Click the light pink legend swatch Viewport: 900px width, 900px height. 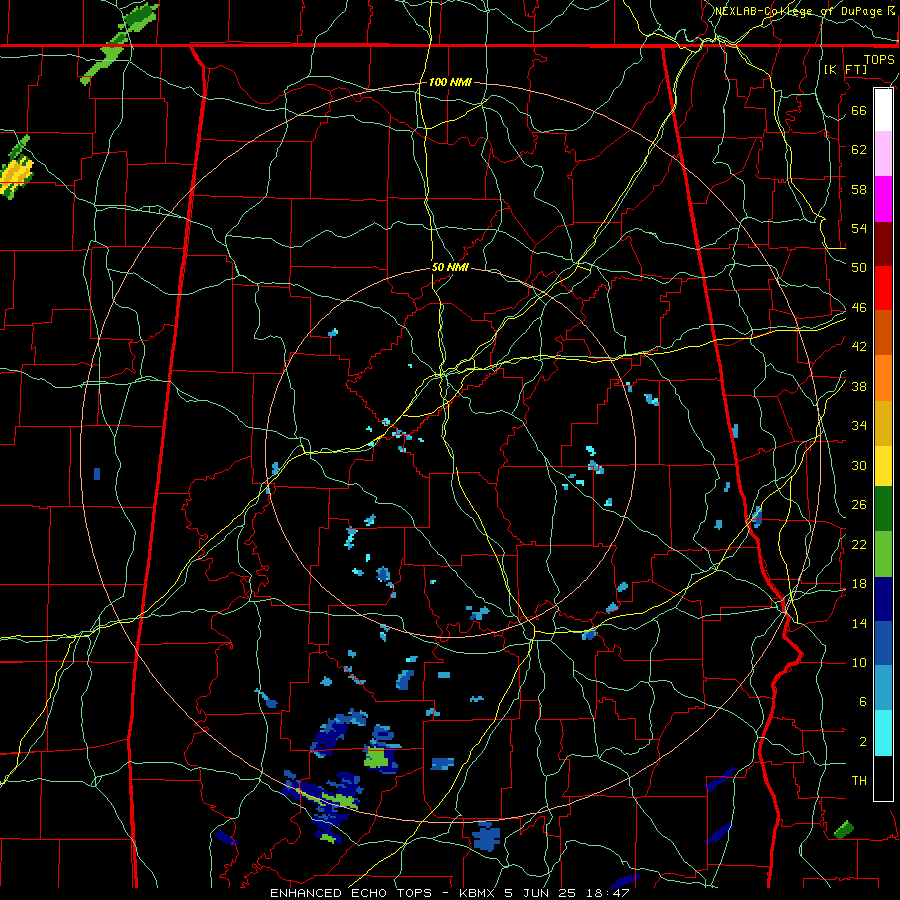(x=883, y=154)
